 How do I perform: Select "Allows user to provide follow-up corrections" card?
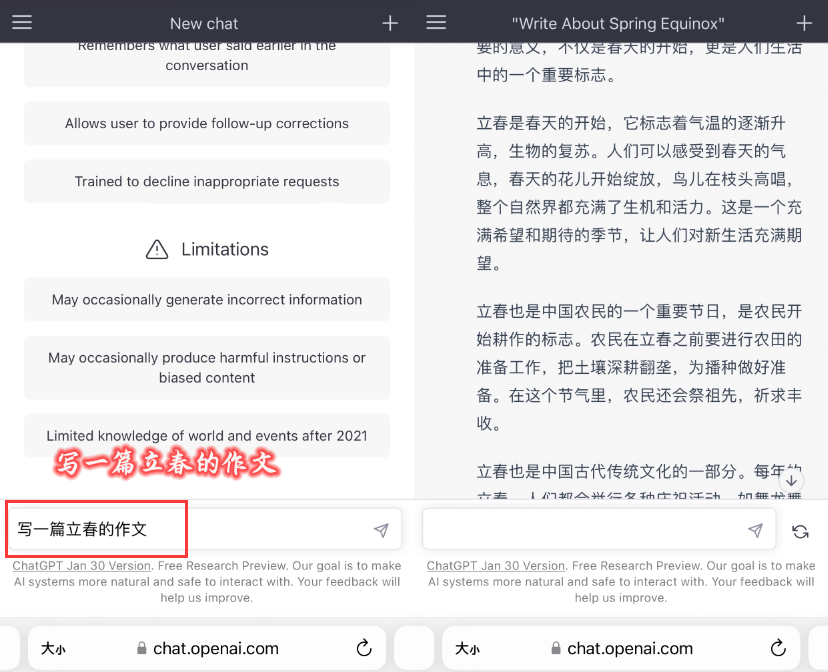(x=207, y=124)
